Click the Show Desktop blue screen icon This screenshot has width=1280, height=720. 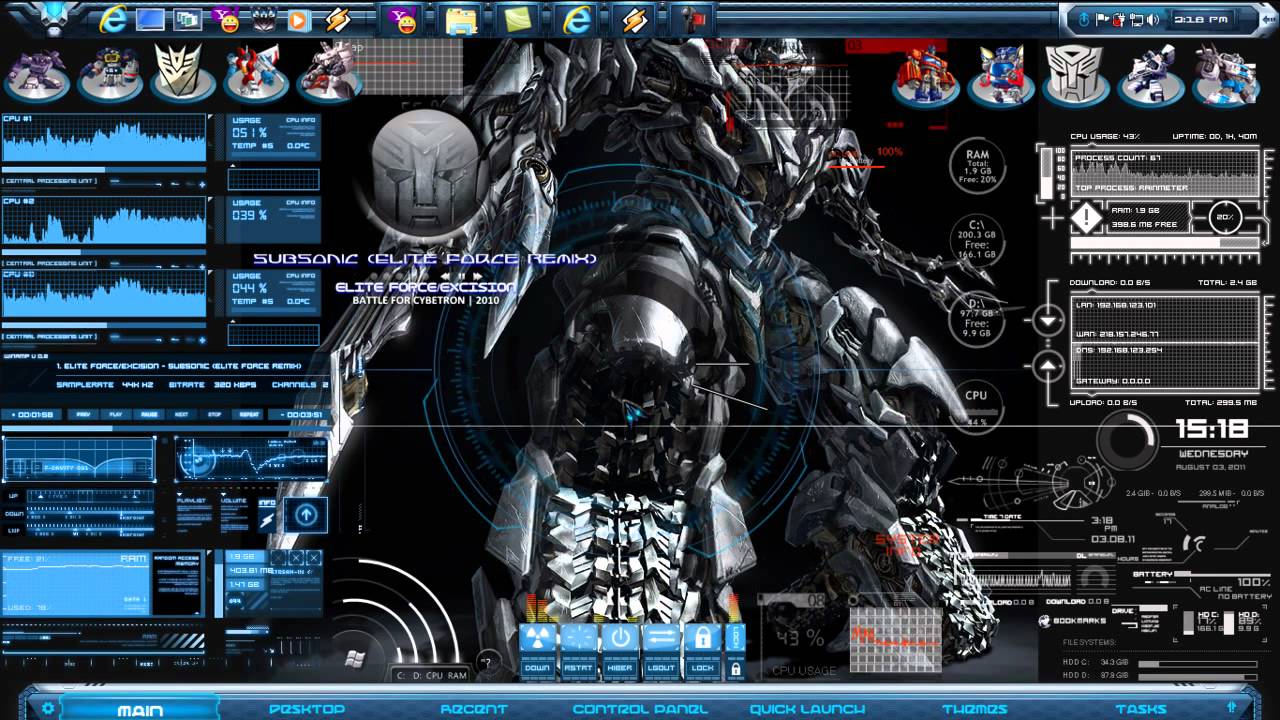tap(150, 19)
